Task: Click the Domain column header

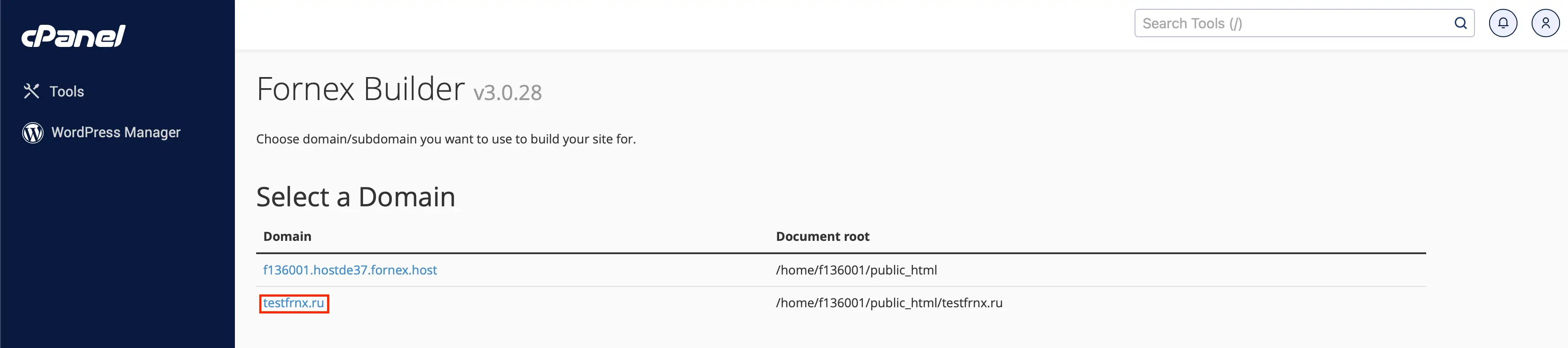Action: click(287, 237)
